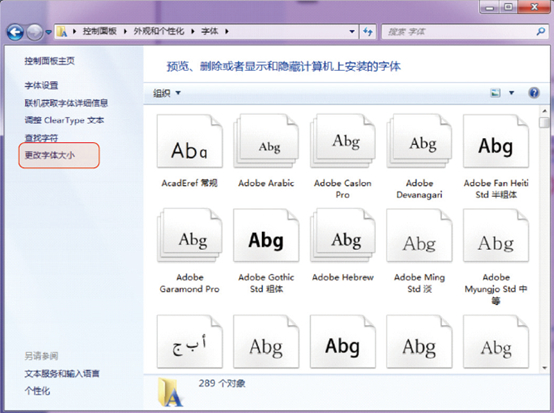Open the blue help question mark icon
554x413 pixels.
(534, 93)
